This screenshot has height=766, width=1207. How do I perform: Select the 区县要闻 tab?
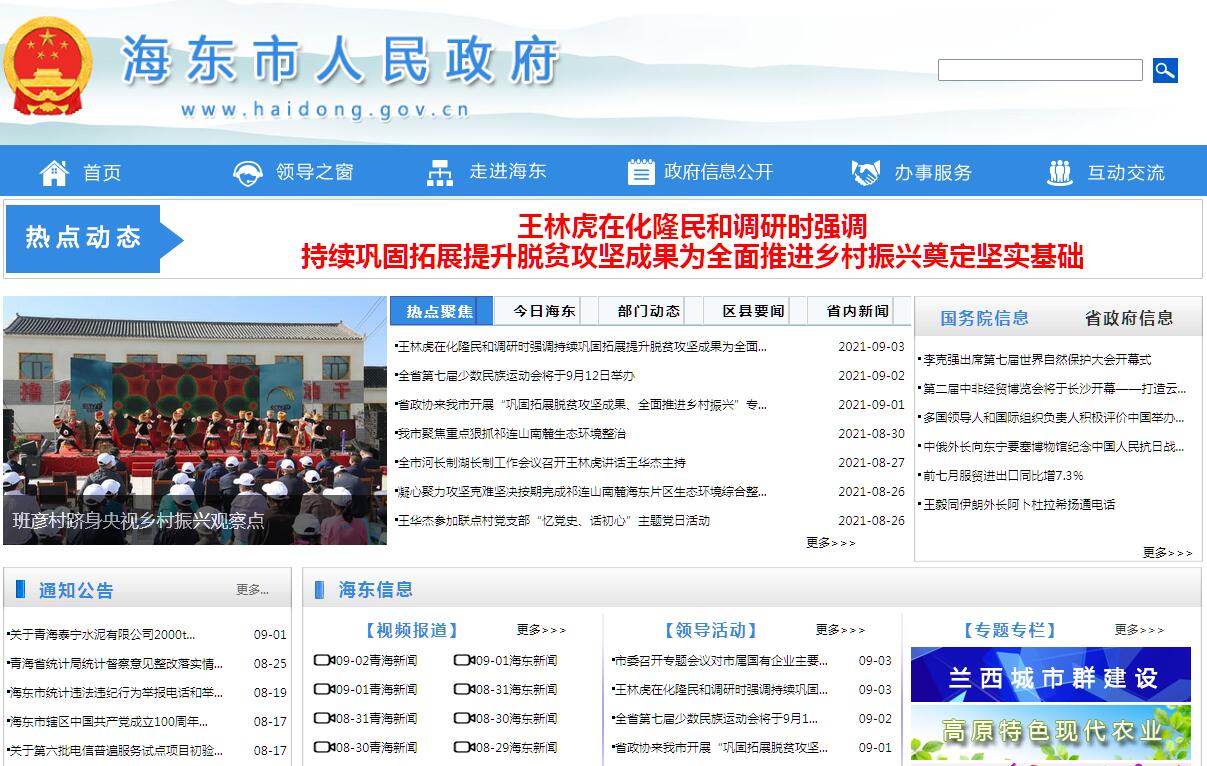[x=753, y=311]
